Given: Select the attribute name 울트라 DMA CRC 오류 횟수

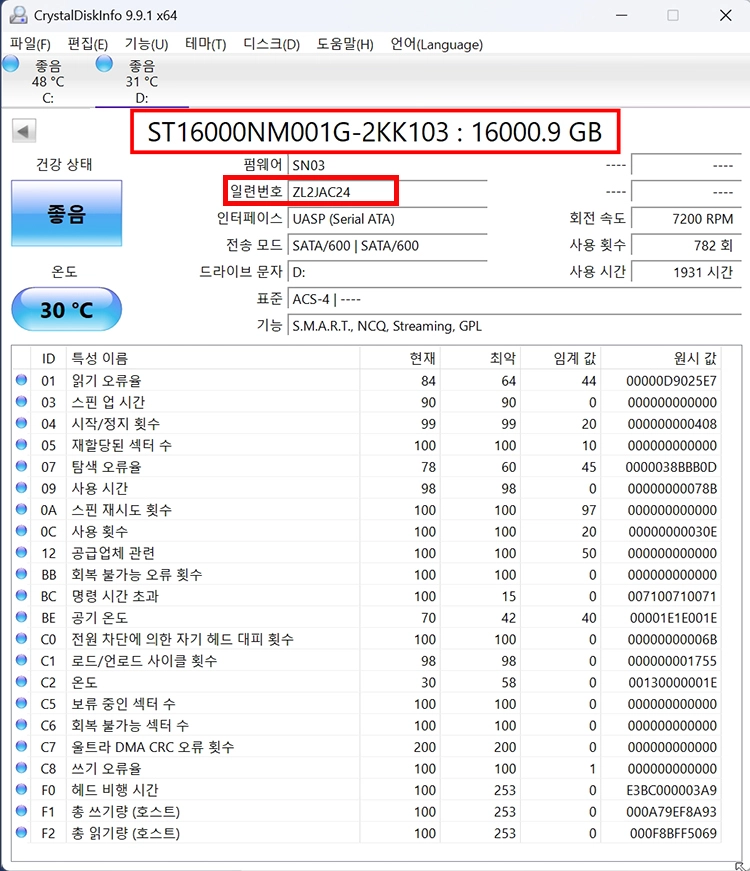Looking at the screenshot, I should [x=153, y=747].
